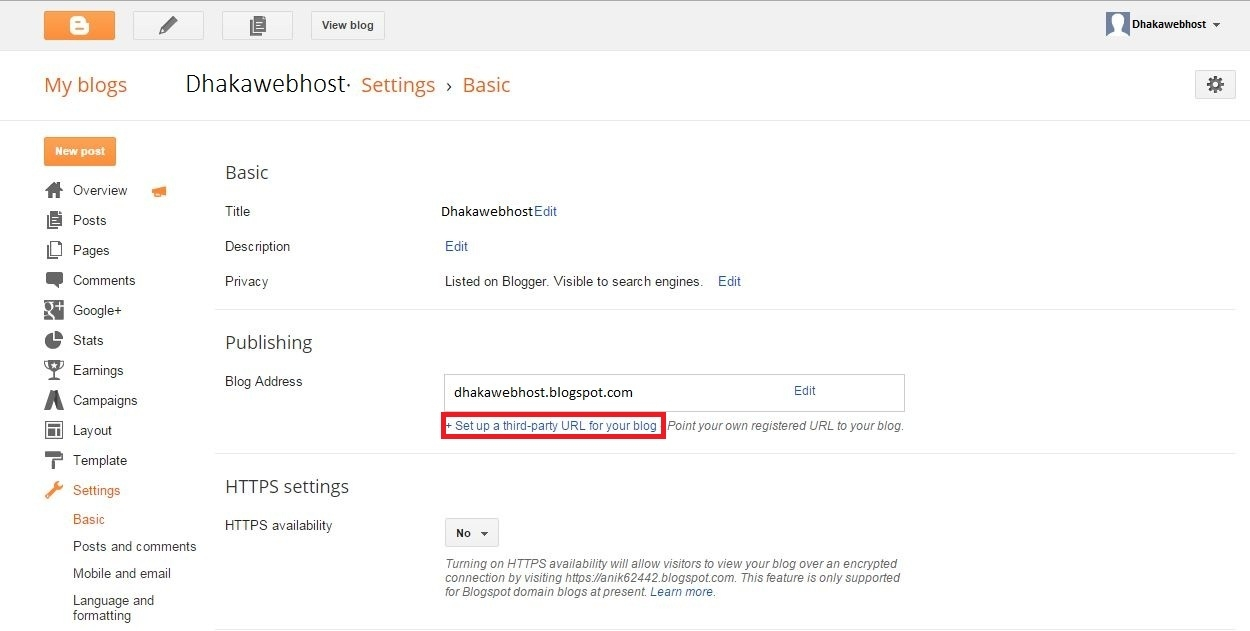This screenshot has width=1250, height=631.
Task: Click the Learn more link
Action: 682,592
